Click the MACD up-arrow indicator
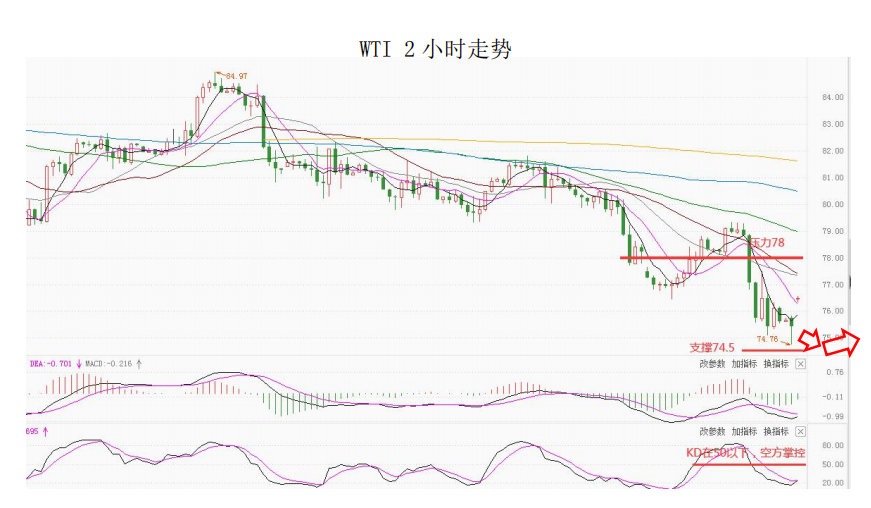Viewport: 871px width, 508px height. point(139,365)
